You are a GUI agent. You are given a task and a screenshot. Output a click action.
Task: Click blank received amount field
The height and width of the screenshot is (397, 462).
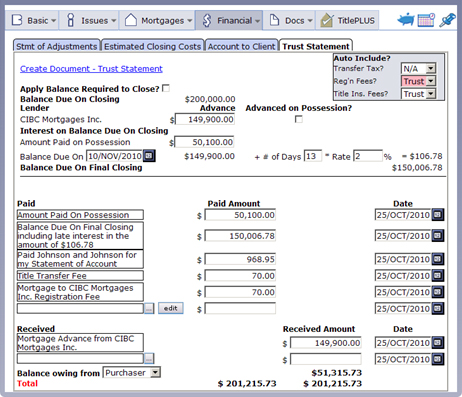[x=326, y=359]
